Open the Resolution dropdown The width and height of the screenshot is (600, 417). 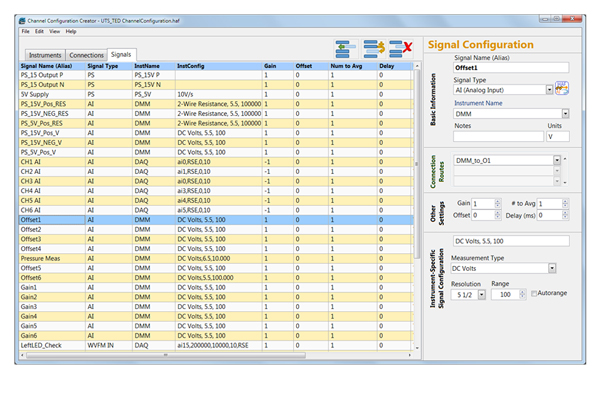(481, 295)
